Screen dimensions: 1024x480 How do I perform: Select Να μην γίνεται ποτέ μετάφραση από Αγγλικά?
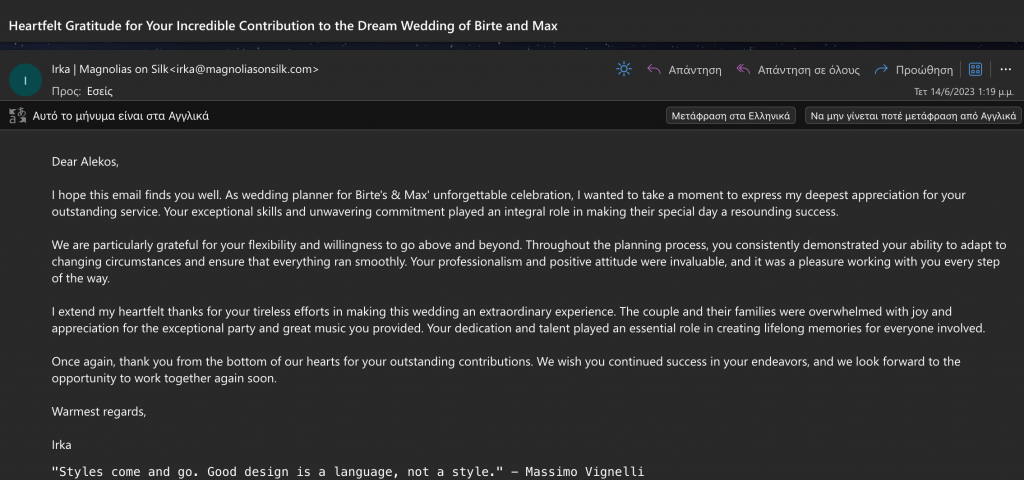click(x=913, y=116)
